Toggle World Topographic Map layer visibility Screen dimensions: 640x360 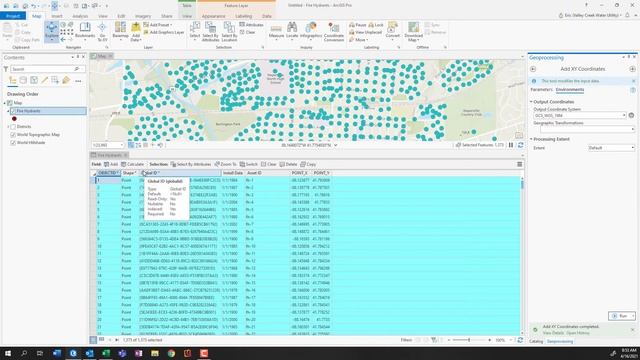click(x=13, y=135)
